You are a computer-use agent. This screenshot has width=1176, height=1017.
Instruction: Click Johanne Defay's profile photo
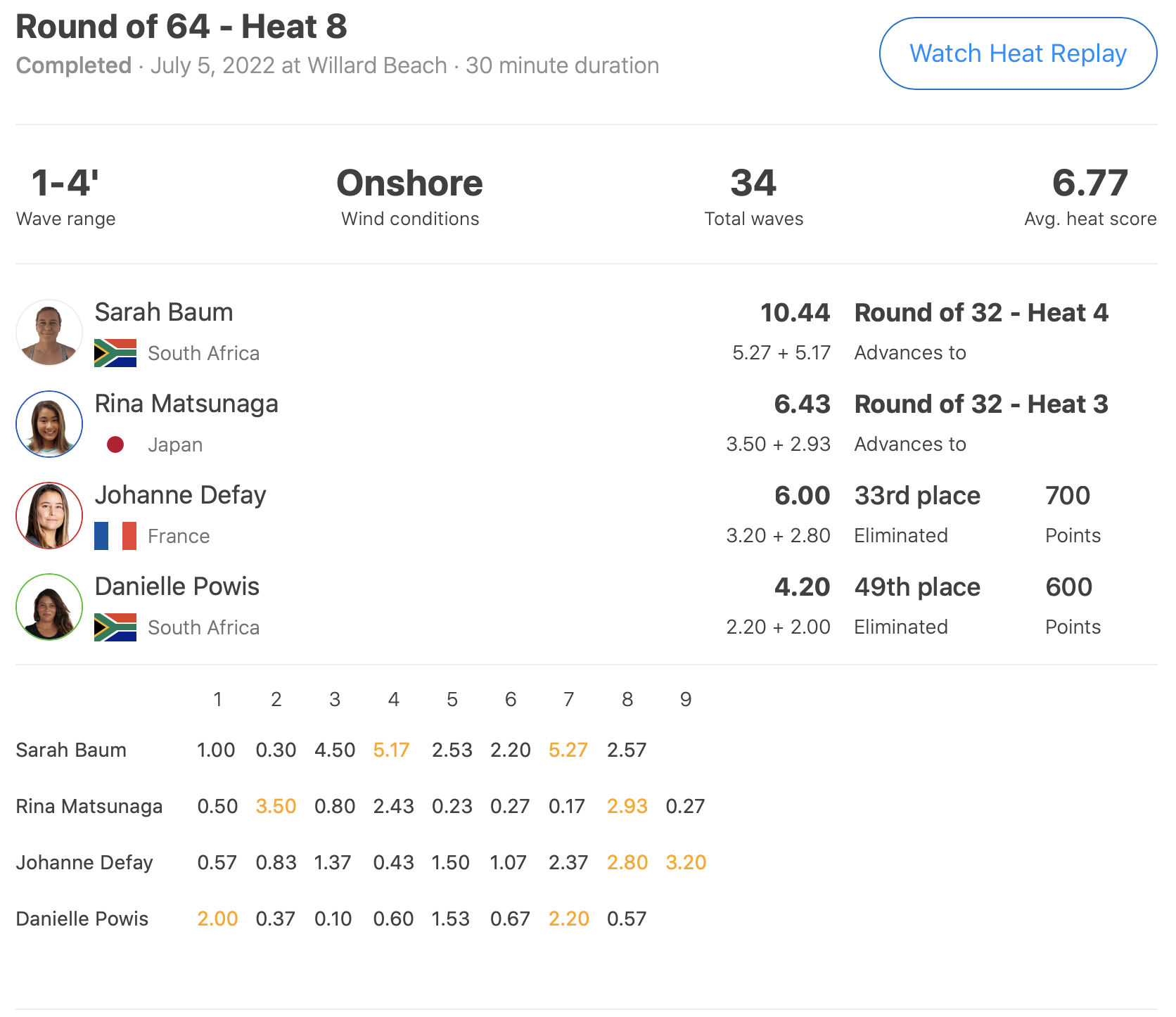click(49, 516)
